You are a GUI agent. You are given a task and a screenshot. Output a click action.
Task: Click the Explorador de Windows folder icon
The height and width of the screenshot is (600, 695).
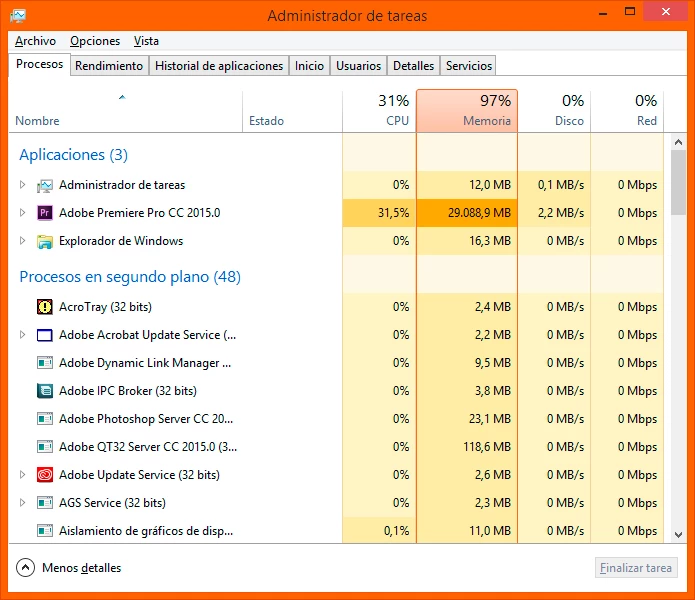(x=44, y=242)
